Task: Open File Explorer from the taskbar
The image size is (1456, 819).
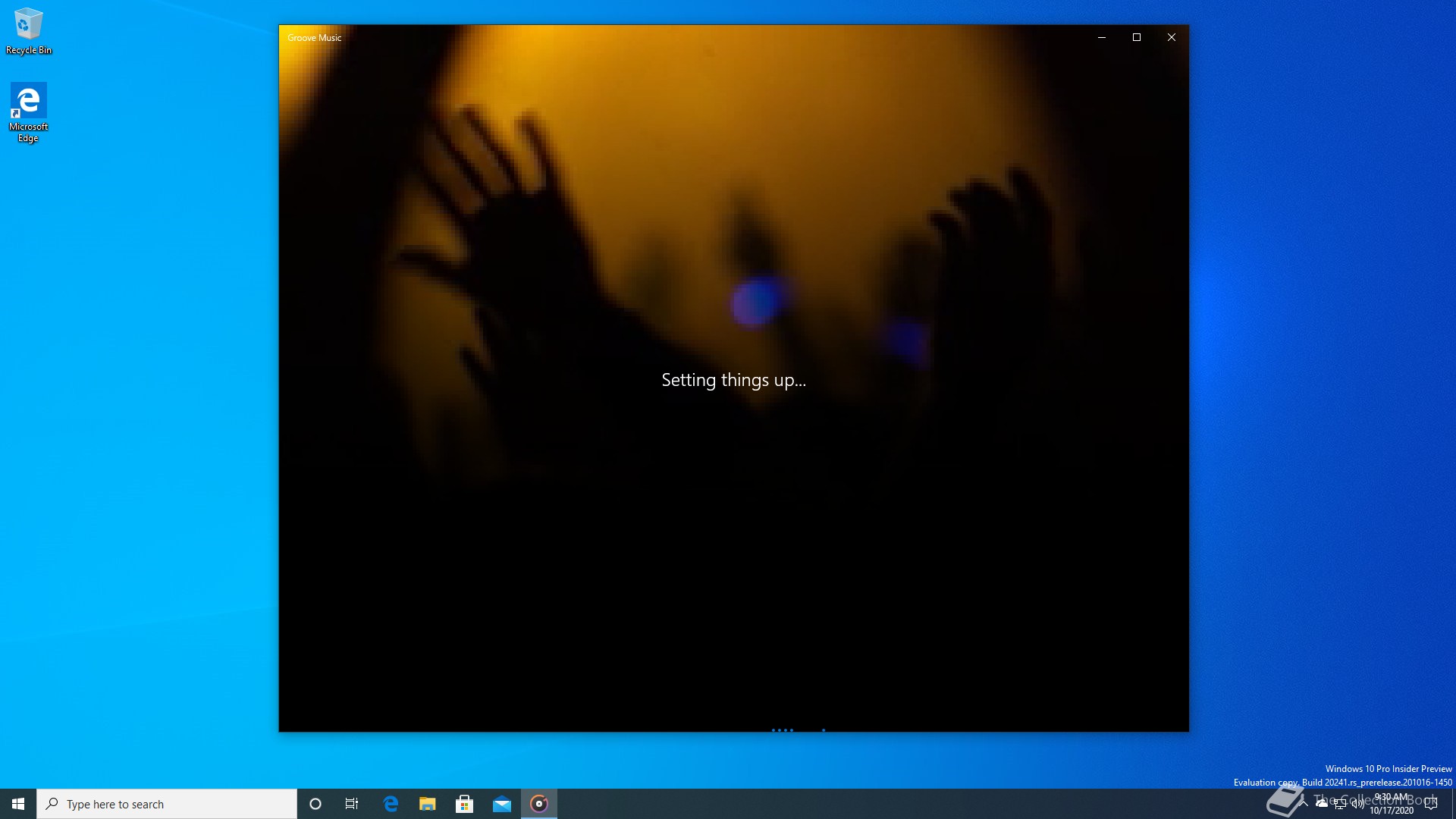Action: [428, 804]
